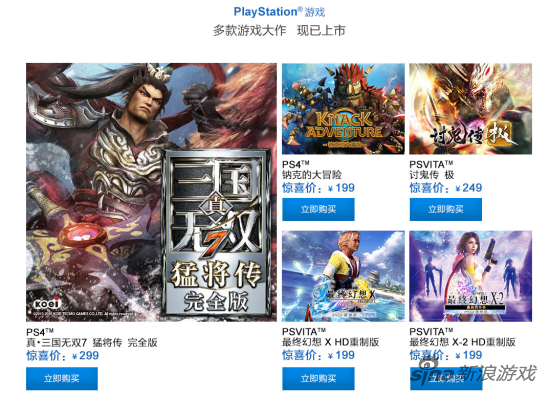This screenshot has height=401, width=550.
Task: Click 立即购买 under 真·三国无双7 猛将传
Action: tap(62, 379)
